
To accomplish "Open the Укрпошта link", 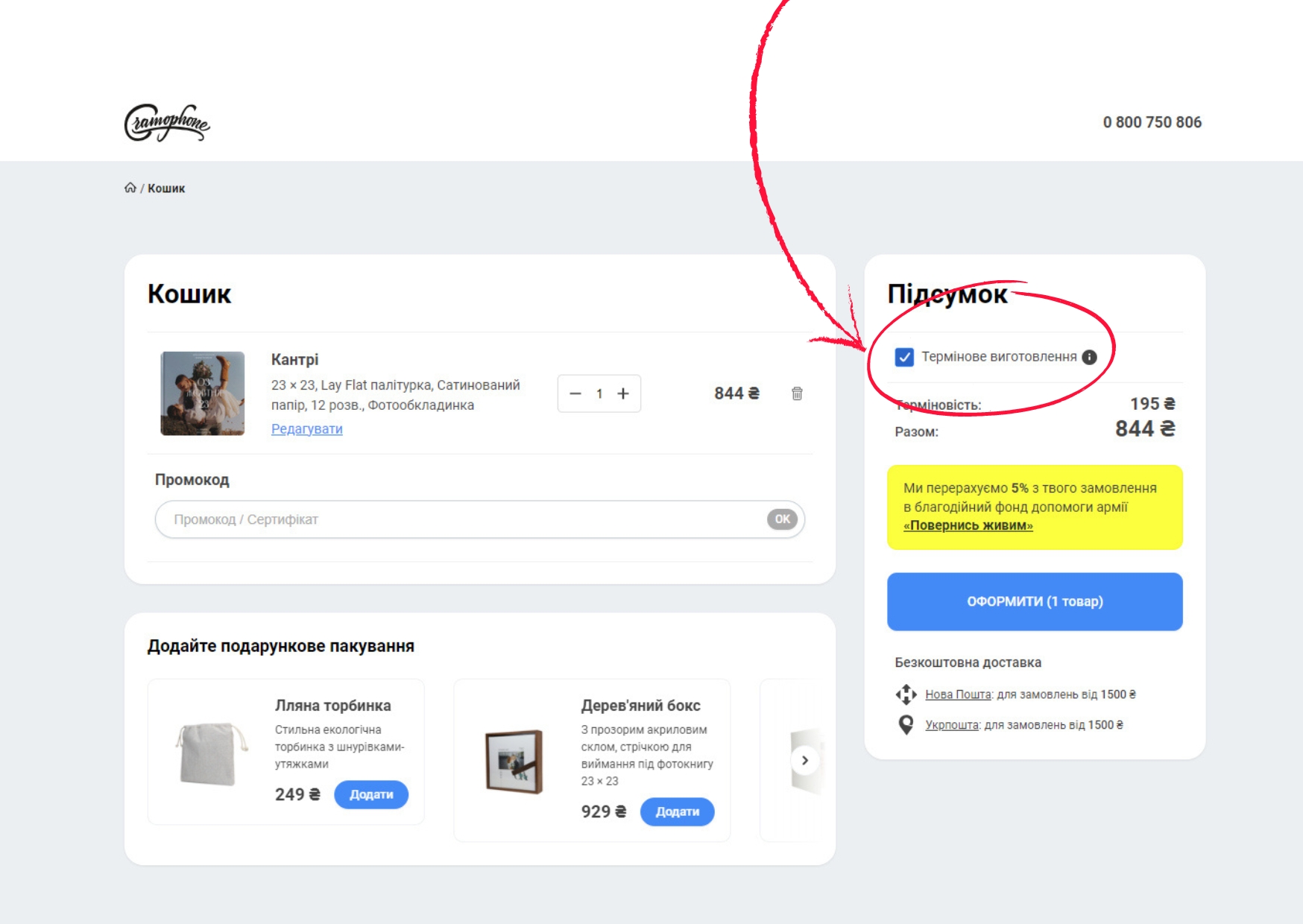I will pos(952,725).
